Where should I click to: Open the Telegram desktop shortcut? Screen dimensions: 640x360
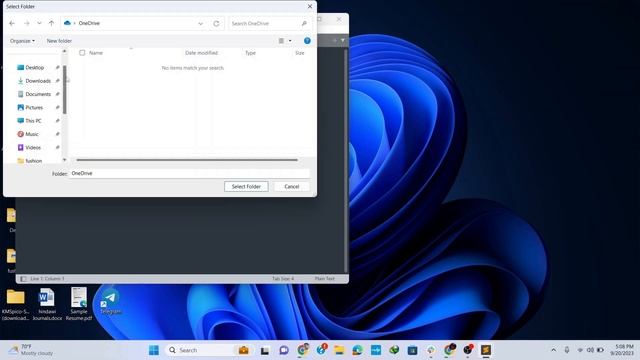(x=110, y=302)
